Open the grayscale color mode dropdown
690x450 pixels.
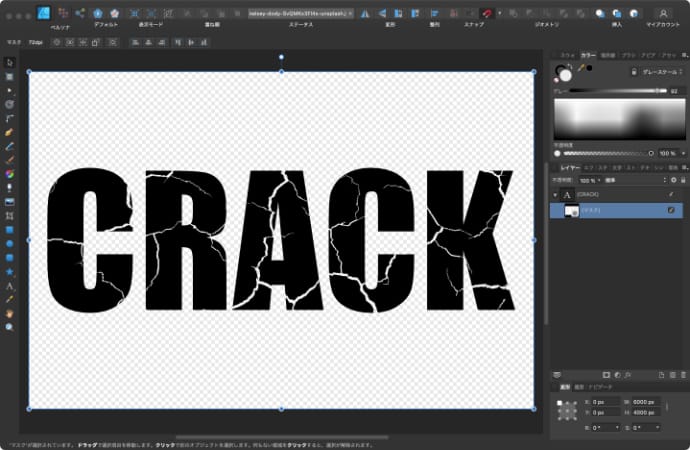(x=660, y=72)
